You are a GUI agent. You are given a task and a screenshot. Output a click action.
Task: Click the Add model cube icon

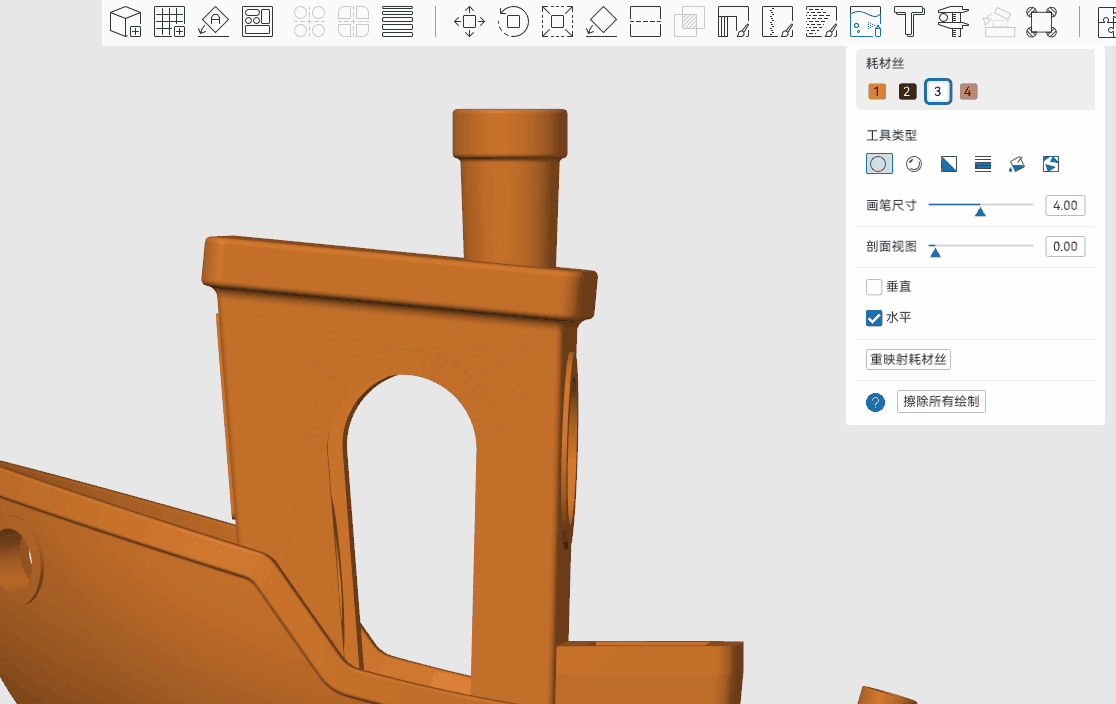(126, 21)
